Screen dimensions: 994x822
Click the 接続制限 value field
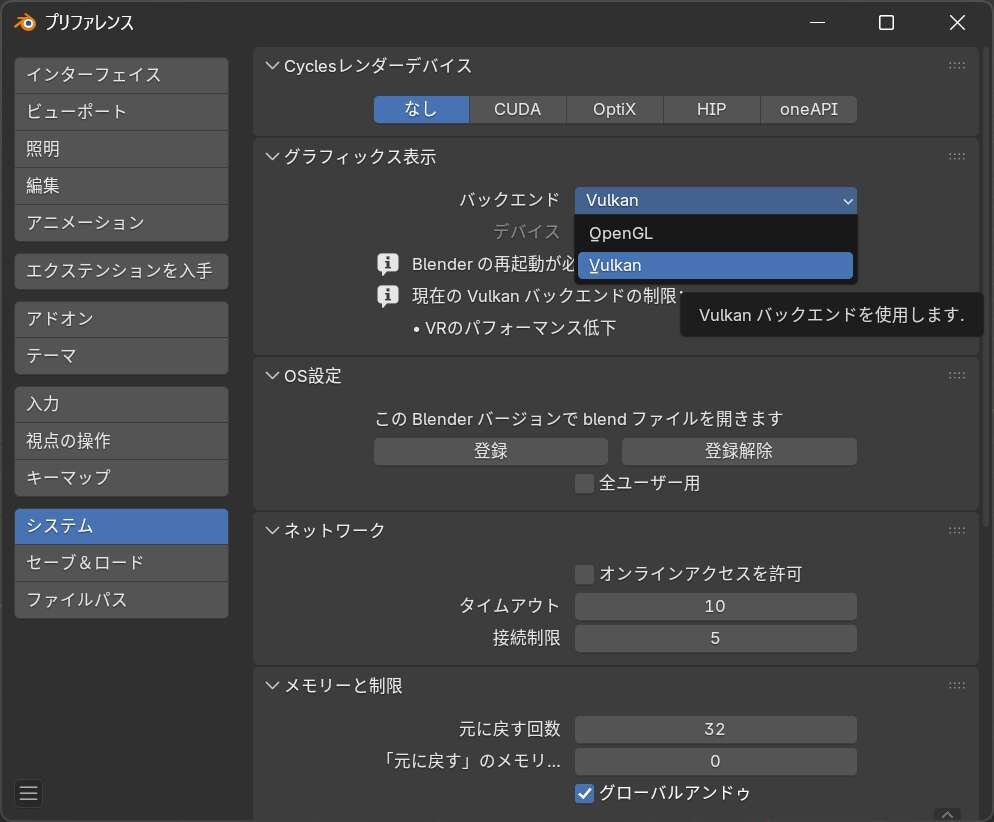[716, 638]
